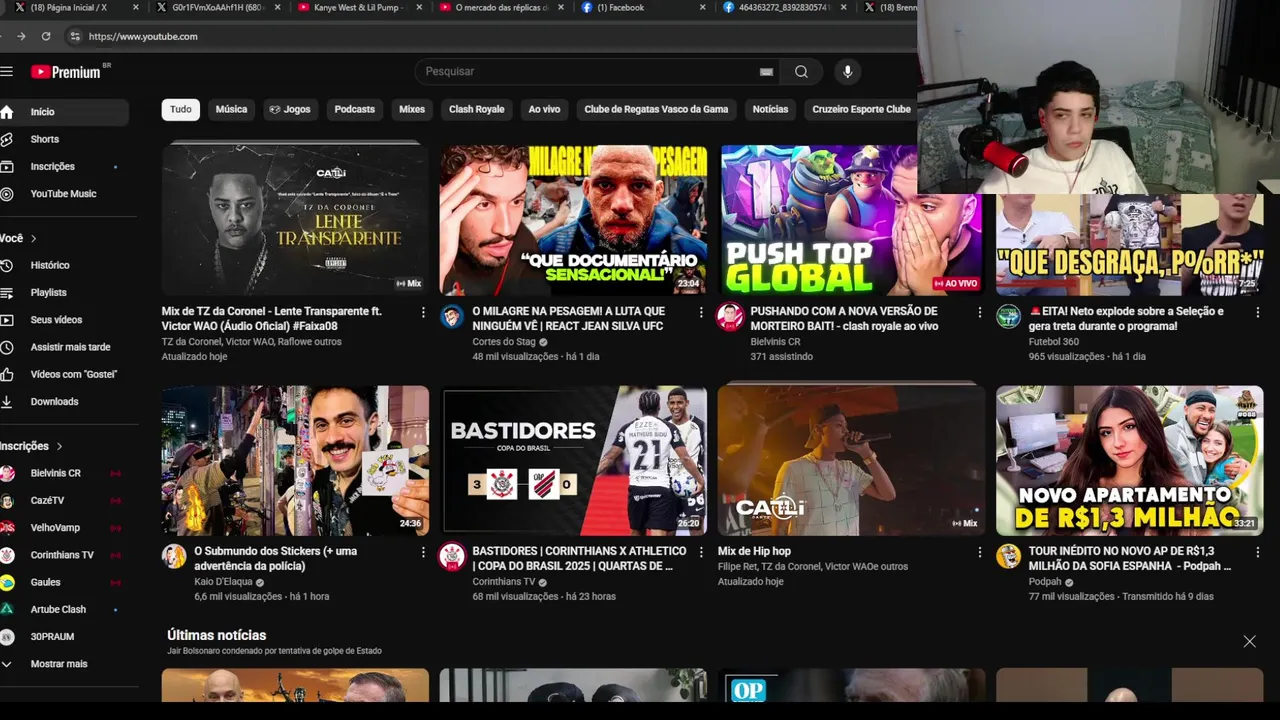Open 30PRAUM subscription channel
The width and height of the screenshot is (1280, 720).
tap(64, 636)
